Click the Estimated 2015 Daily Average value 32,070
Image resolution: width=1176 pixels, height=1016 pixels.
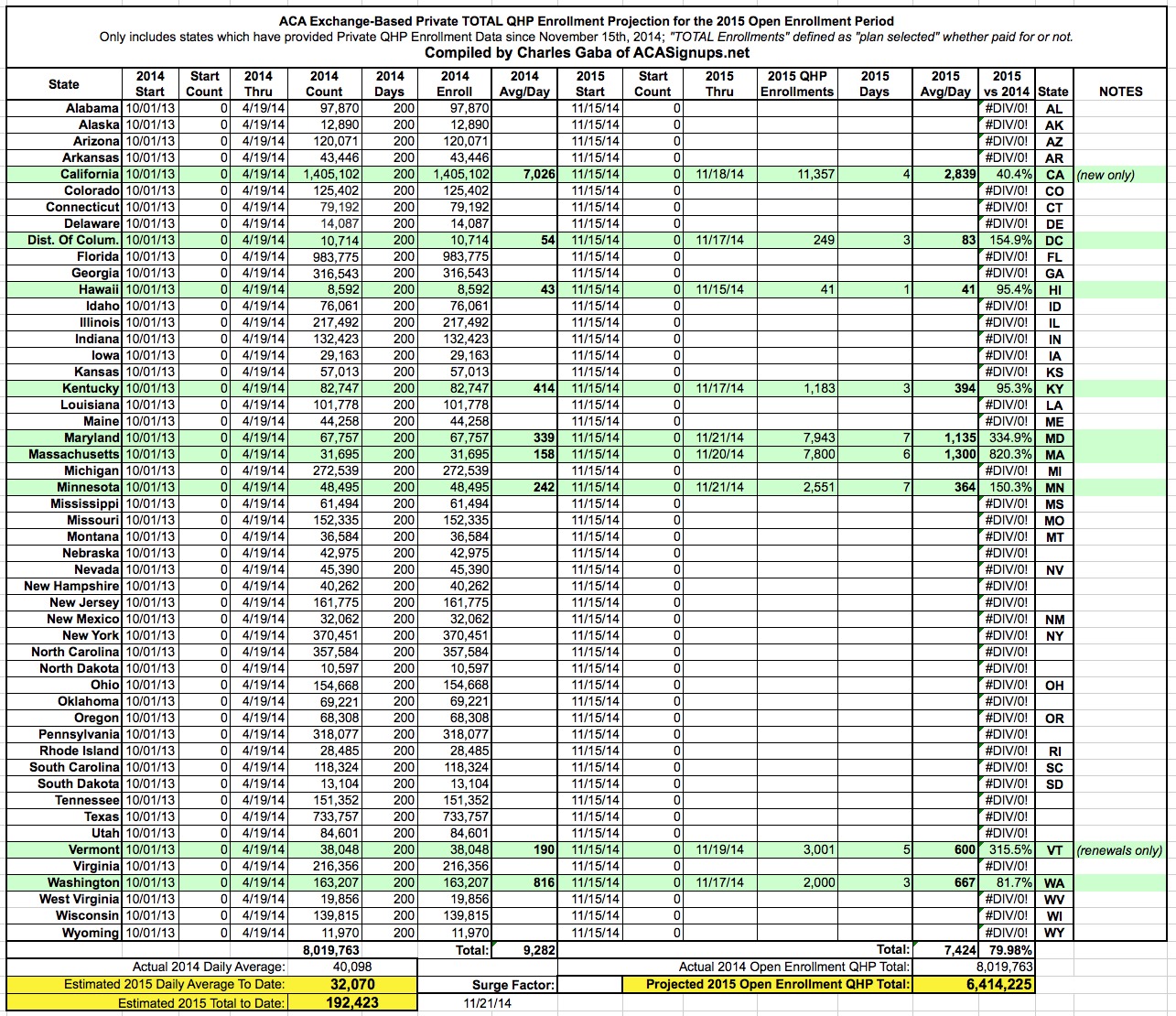[x=352, y=985]
